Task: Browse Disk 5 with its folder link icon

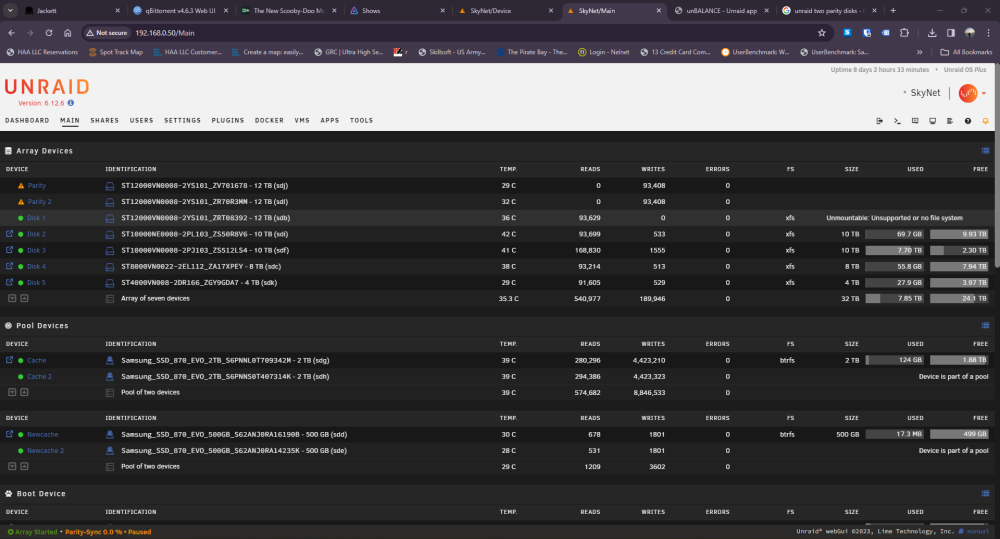Action: click(9, 282)
